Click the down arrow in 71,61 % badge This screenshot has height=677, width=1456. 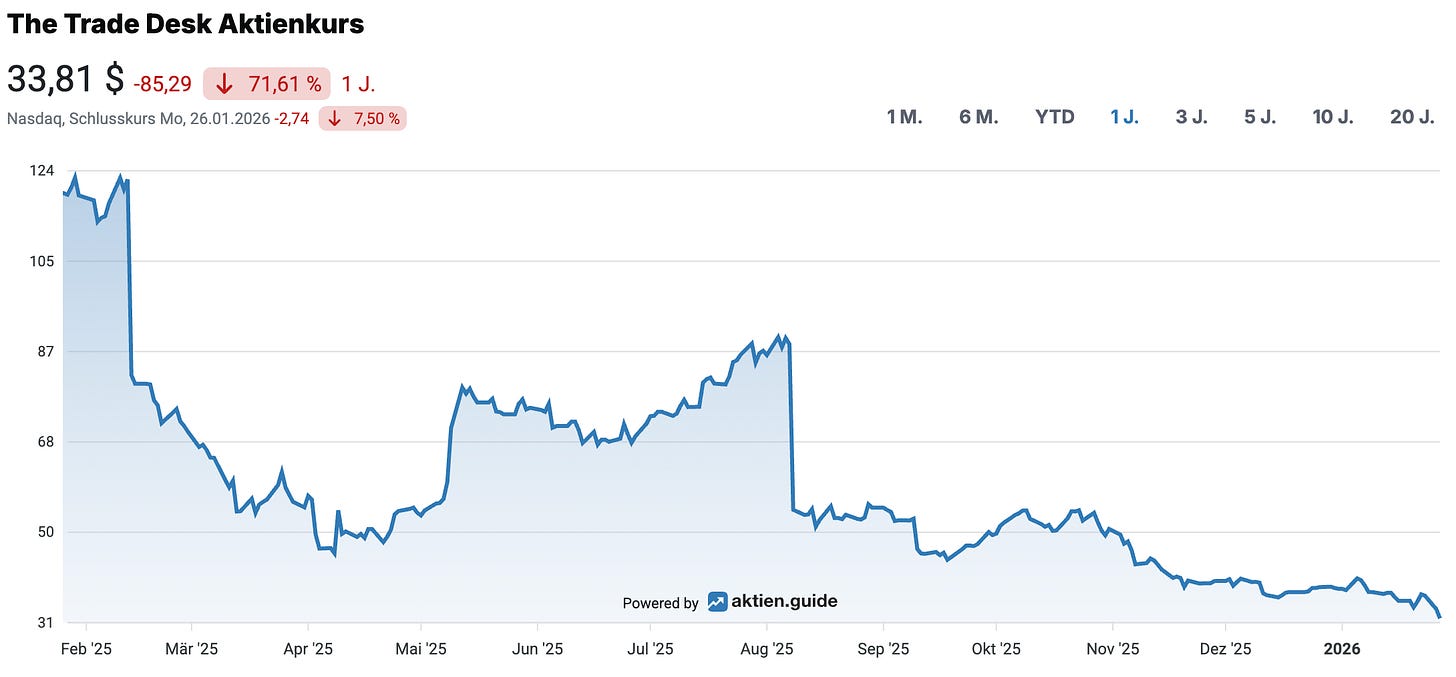pos(224,84)
